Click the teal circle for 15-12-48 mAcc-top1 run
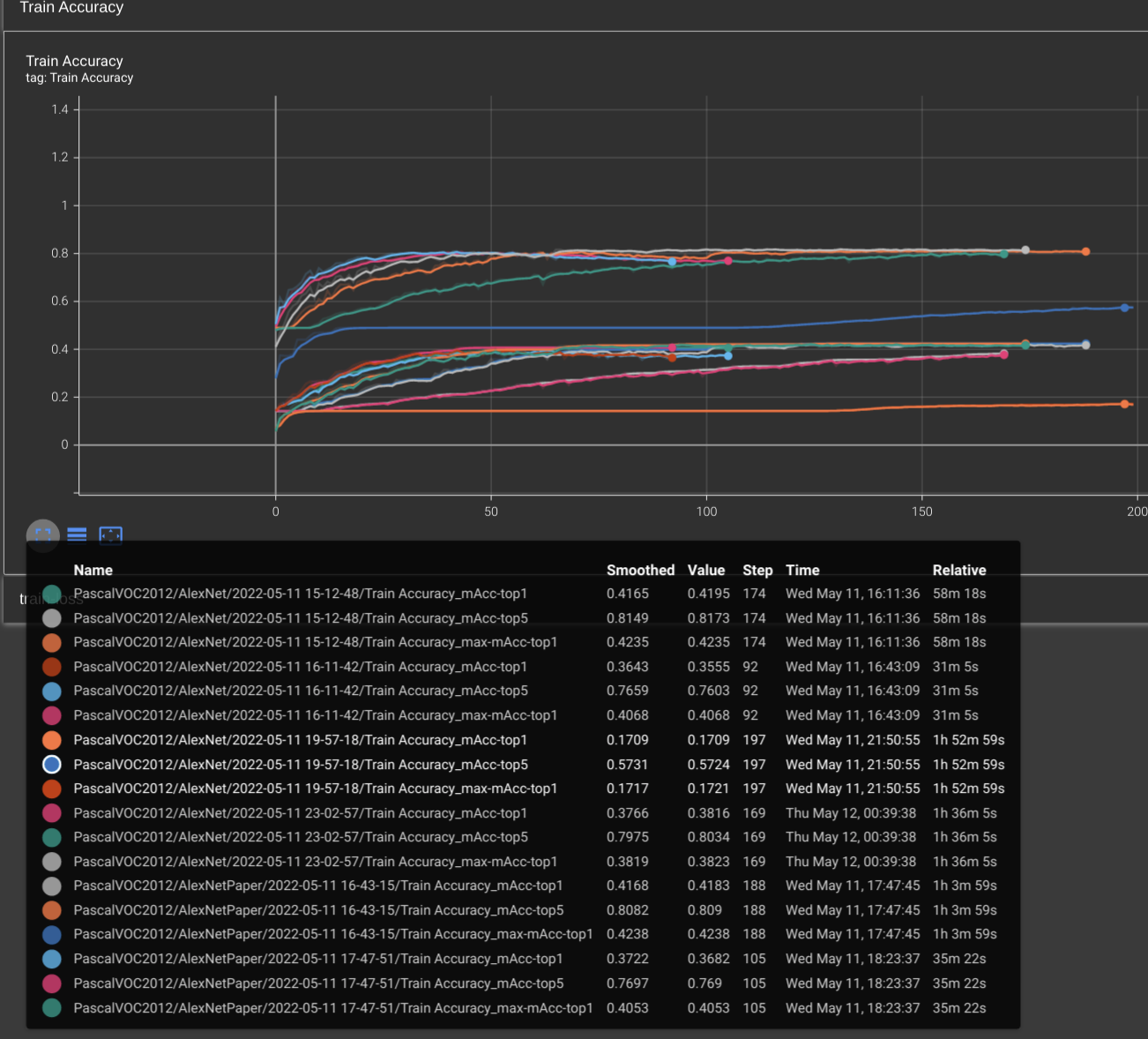The image size is (1148, 1039). point(51,594)
